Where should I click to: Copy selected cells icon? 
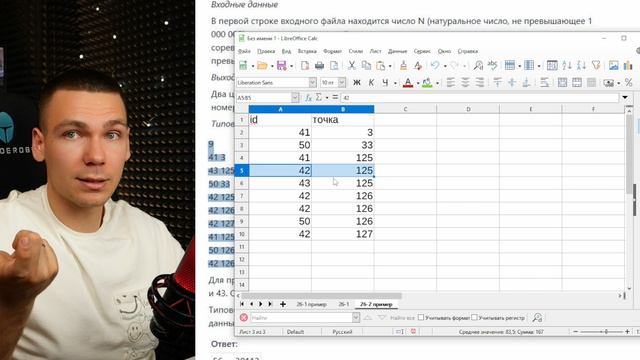pos(366,65)
